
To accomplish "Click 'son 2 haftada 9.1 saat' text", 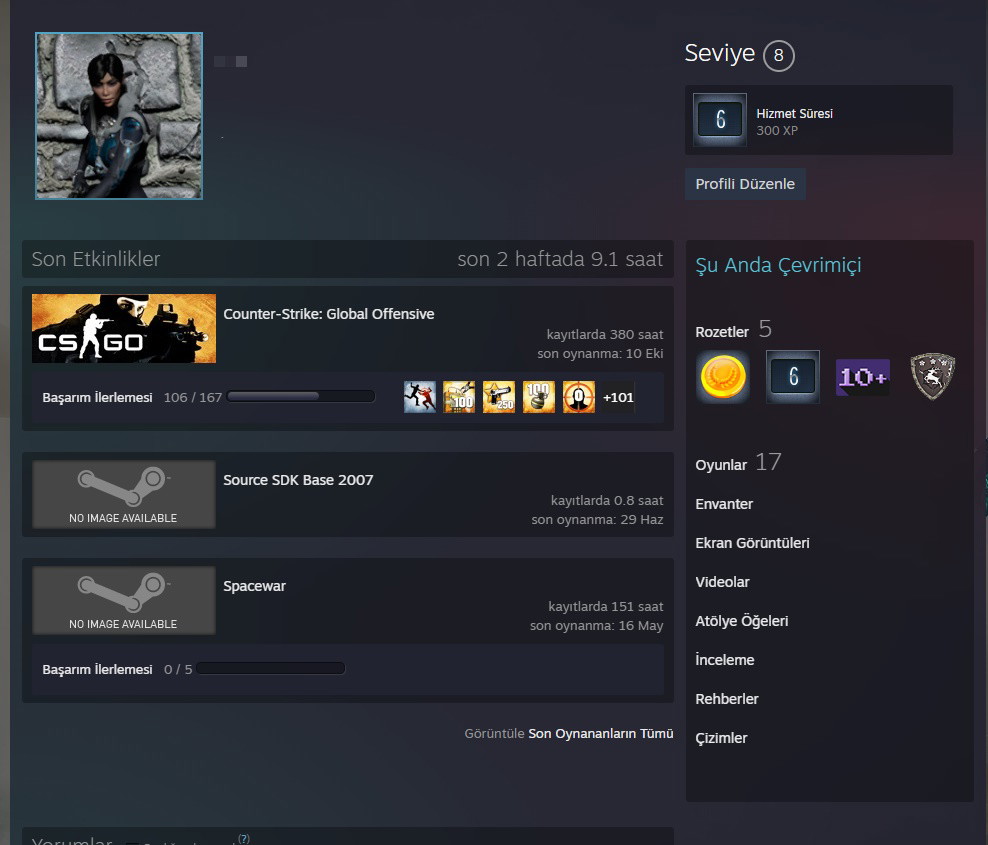I will click(x=560, y=259).
